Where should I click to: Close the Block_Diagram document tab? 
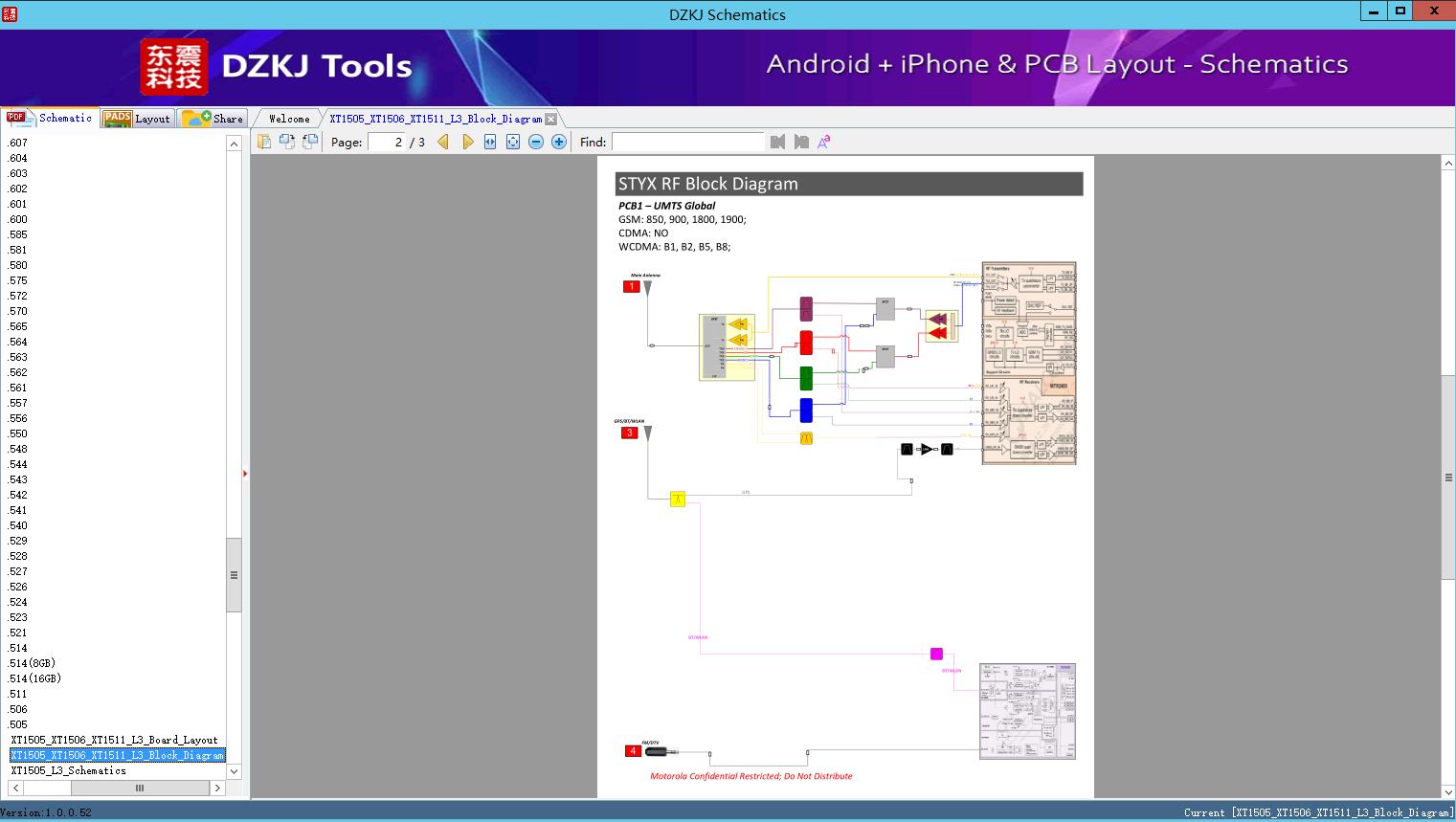pos(551,119)
